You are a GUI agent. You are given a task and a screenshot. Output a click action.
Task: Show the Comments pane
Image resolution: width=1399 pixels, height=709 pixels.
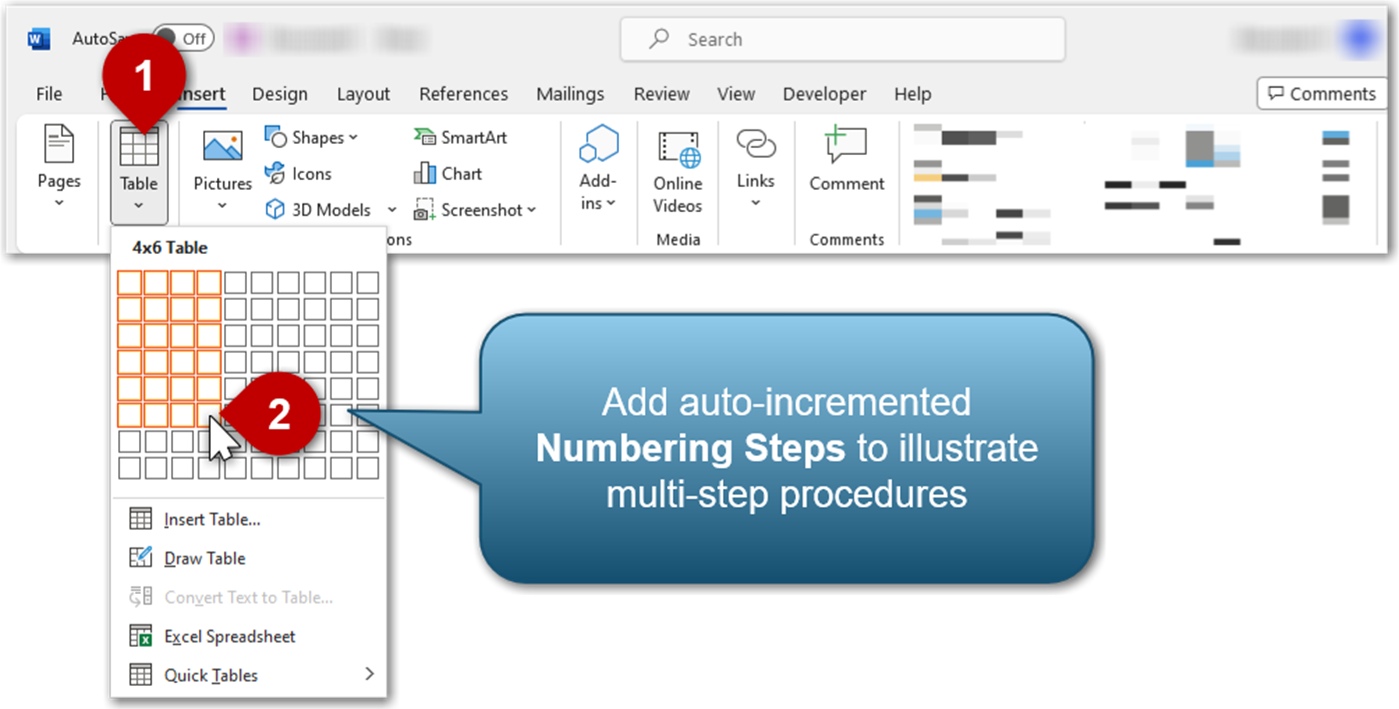(1321, 93)
